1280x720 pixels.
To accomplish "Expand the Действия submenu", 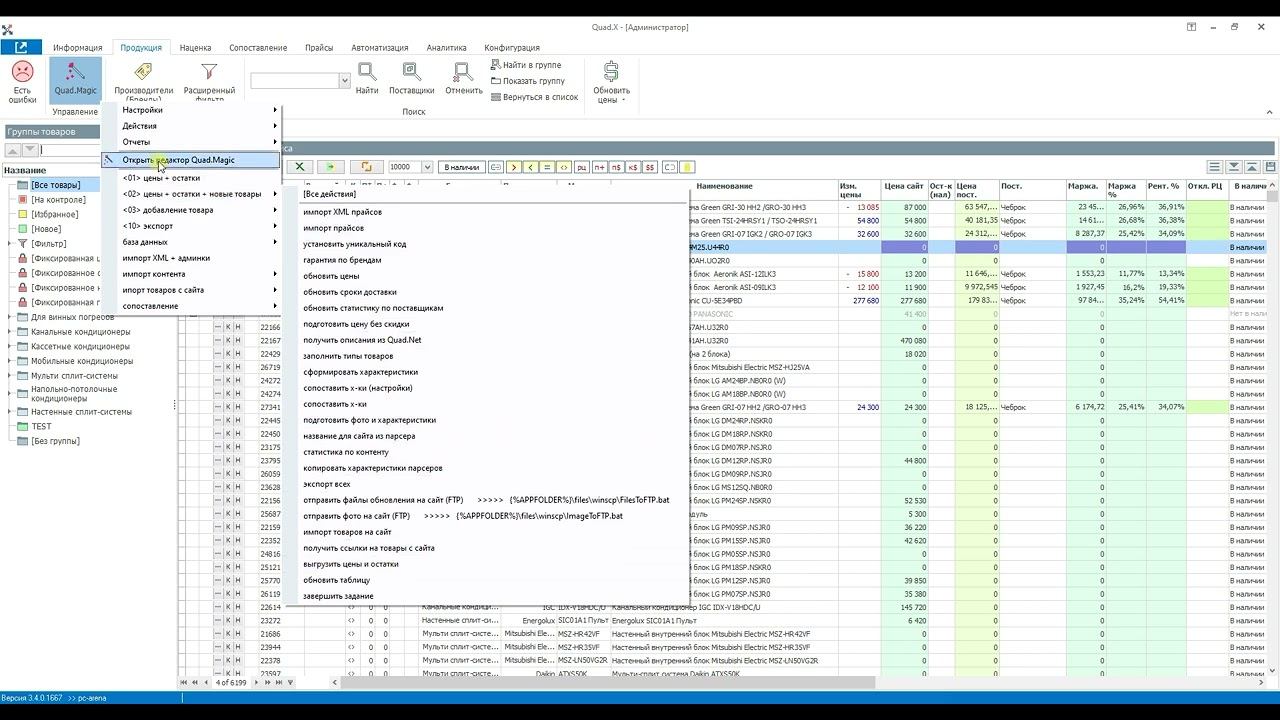I will (x=192, y=126).
